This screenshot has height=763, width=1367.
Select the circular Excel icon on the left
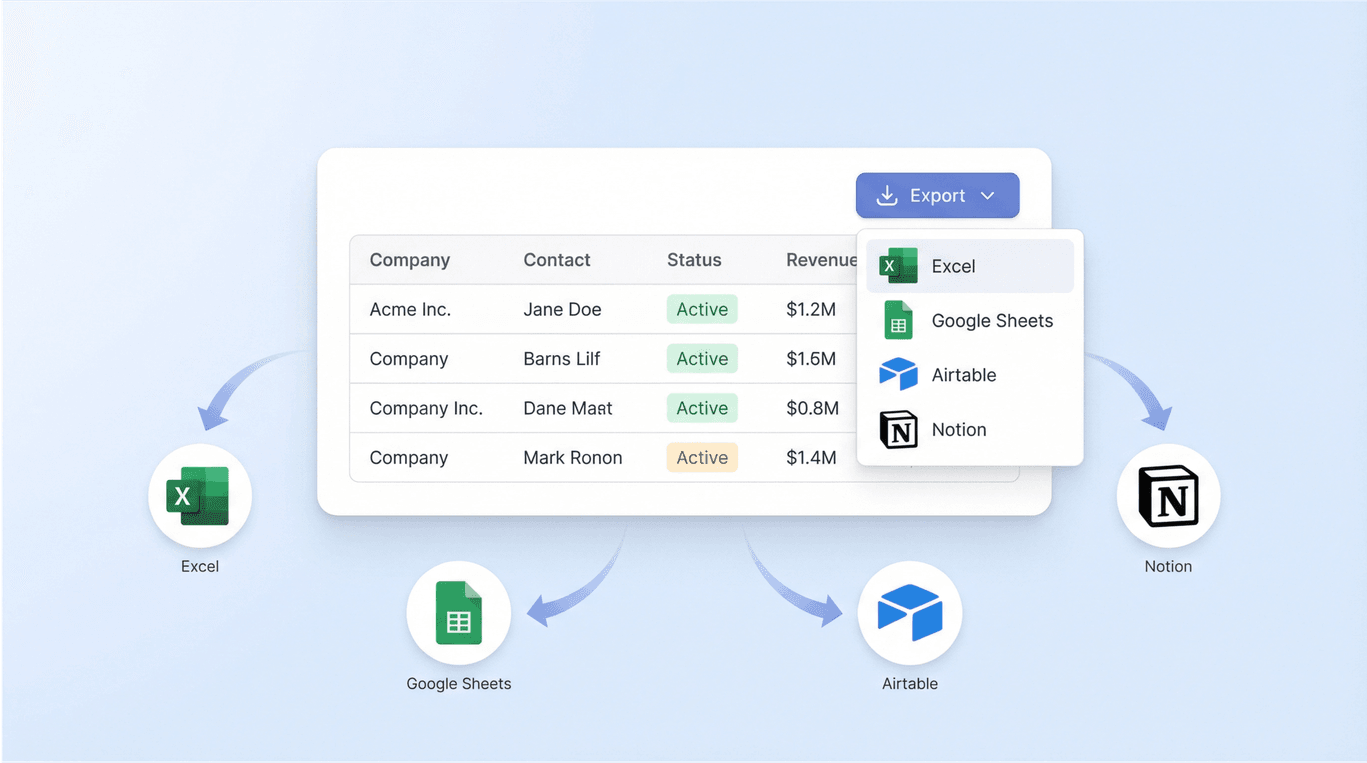(199, 496)
